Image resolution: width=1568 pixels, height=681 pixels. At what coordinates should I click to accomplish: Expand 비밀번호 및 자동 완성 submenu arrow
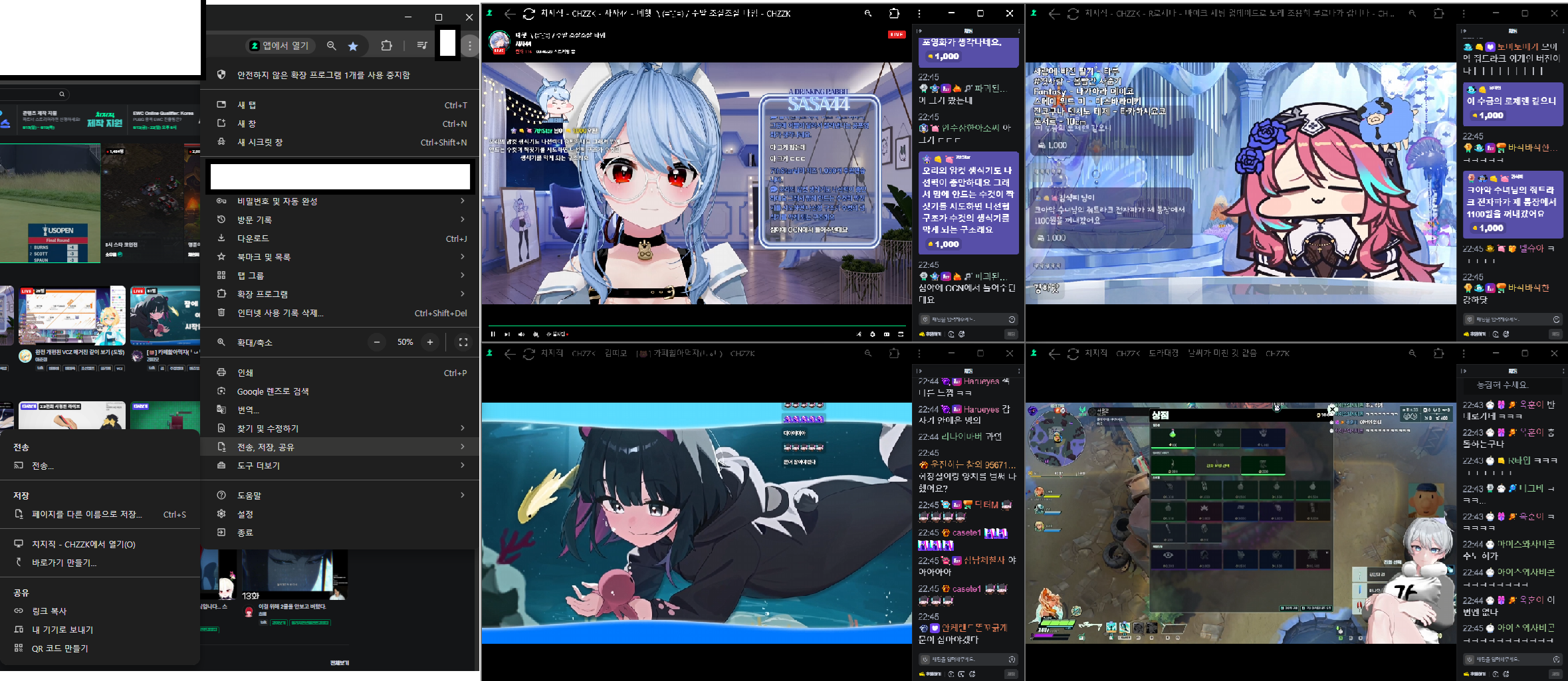pyautogui.click(x=463, y=201)
